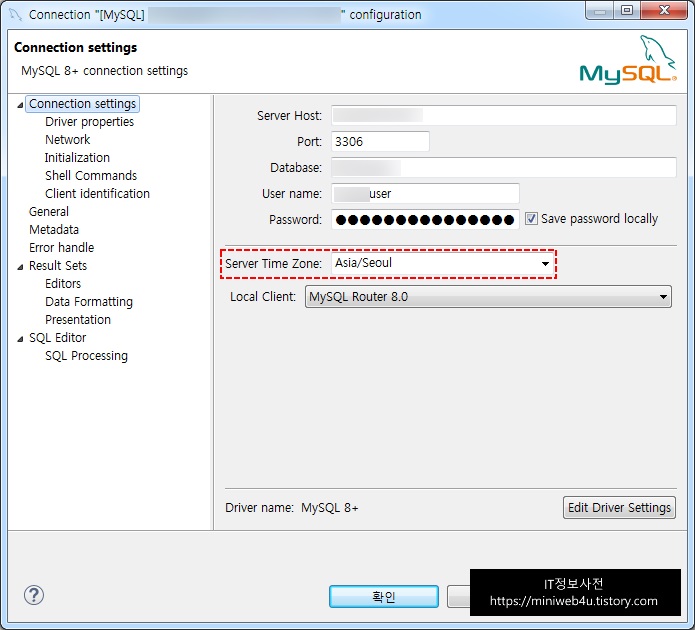Open the Local Client dropdown

488,297
